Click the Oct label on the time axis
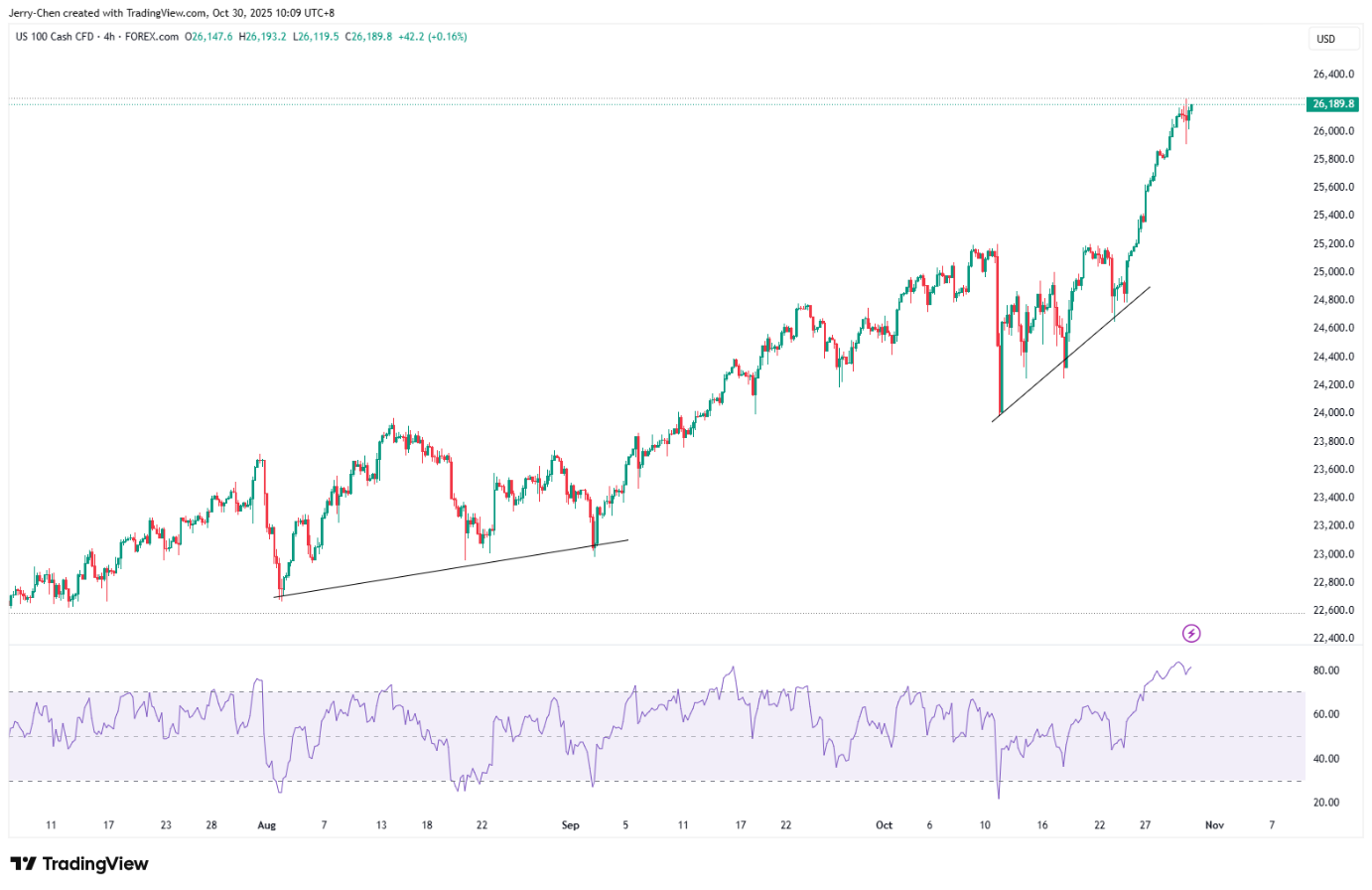1372x890 pixels. 884,825
